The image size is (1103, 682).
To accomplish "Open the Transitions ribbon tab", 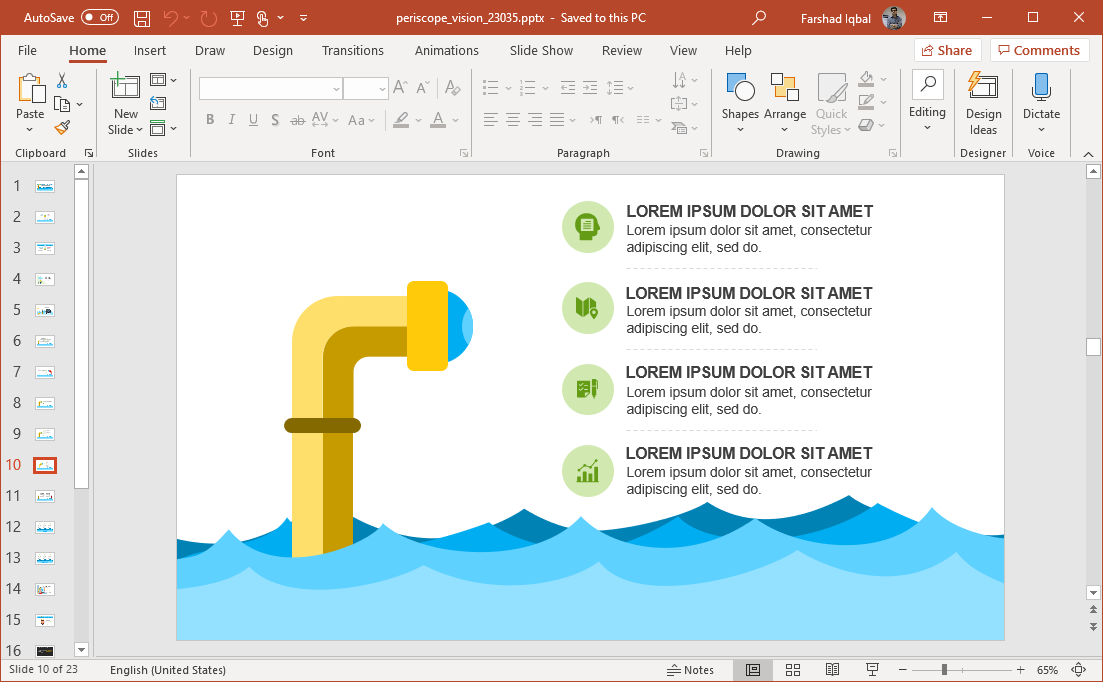I will click(x=352, y=51).
